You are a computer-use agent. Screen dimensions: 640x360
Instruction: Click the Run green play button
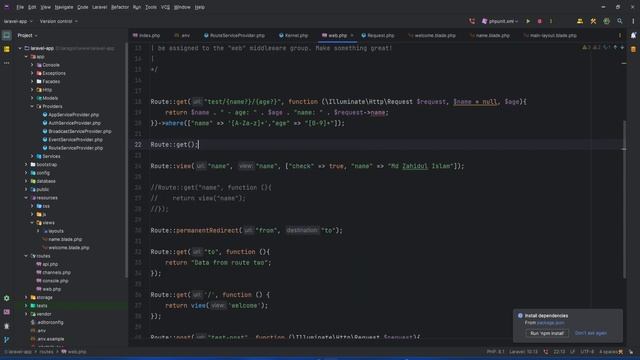click(528, 21)
